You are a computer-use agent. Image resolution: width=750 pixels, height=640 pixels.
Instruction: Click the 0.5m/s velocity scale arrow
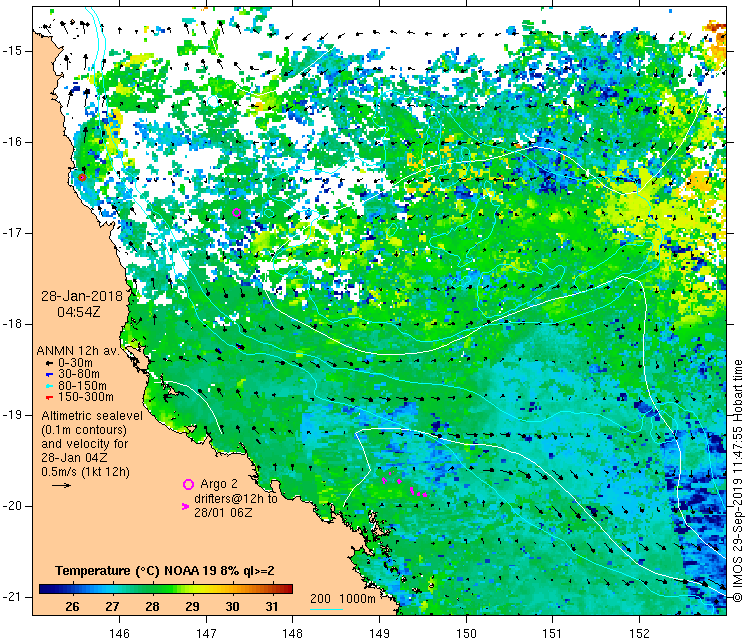tap(61, 486)
